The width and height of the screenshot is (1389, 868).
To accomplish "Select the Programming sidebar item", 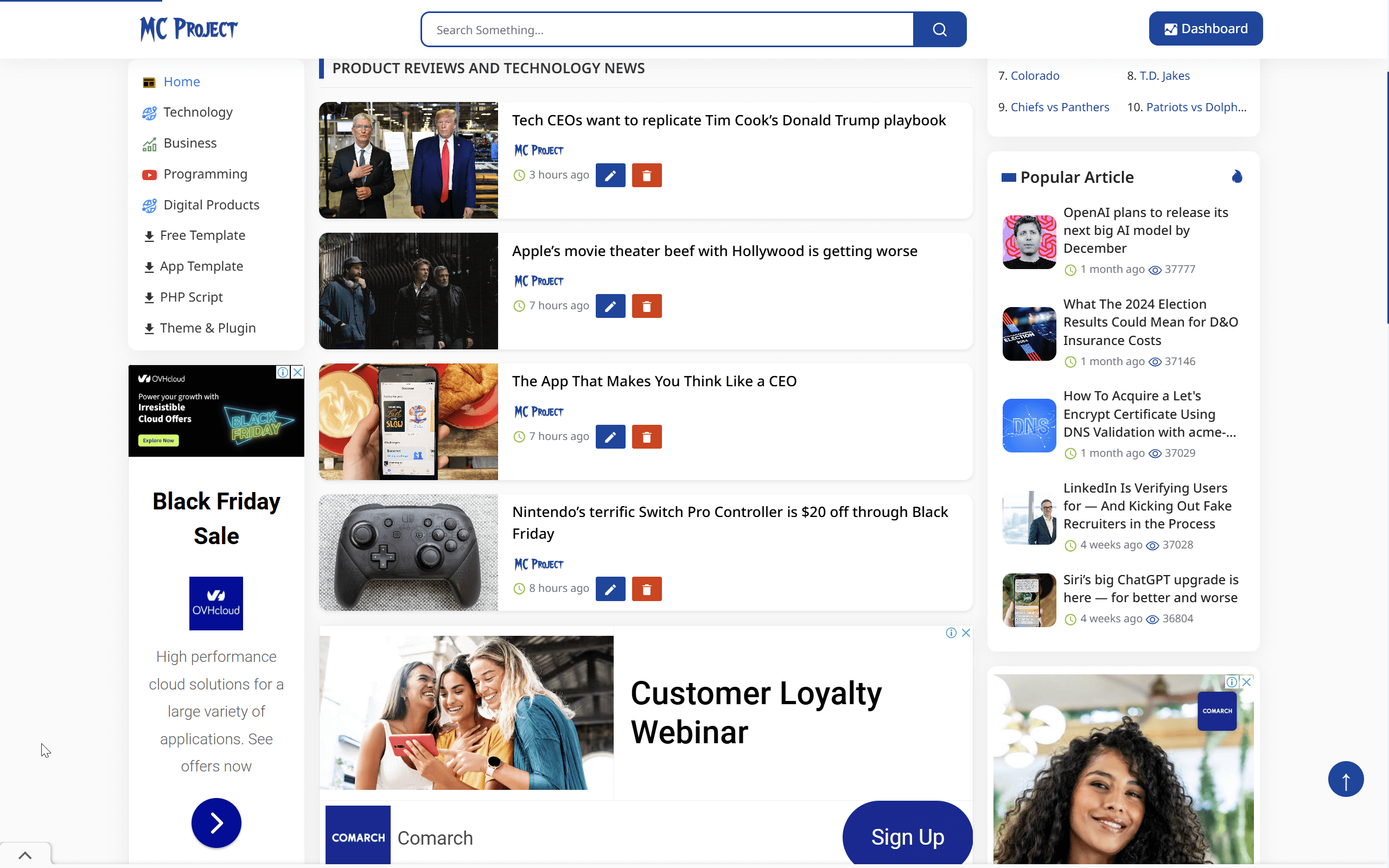I will (205, 174).
